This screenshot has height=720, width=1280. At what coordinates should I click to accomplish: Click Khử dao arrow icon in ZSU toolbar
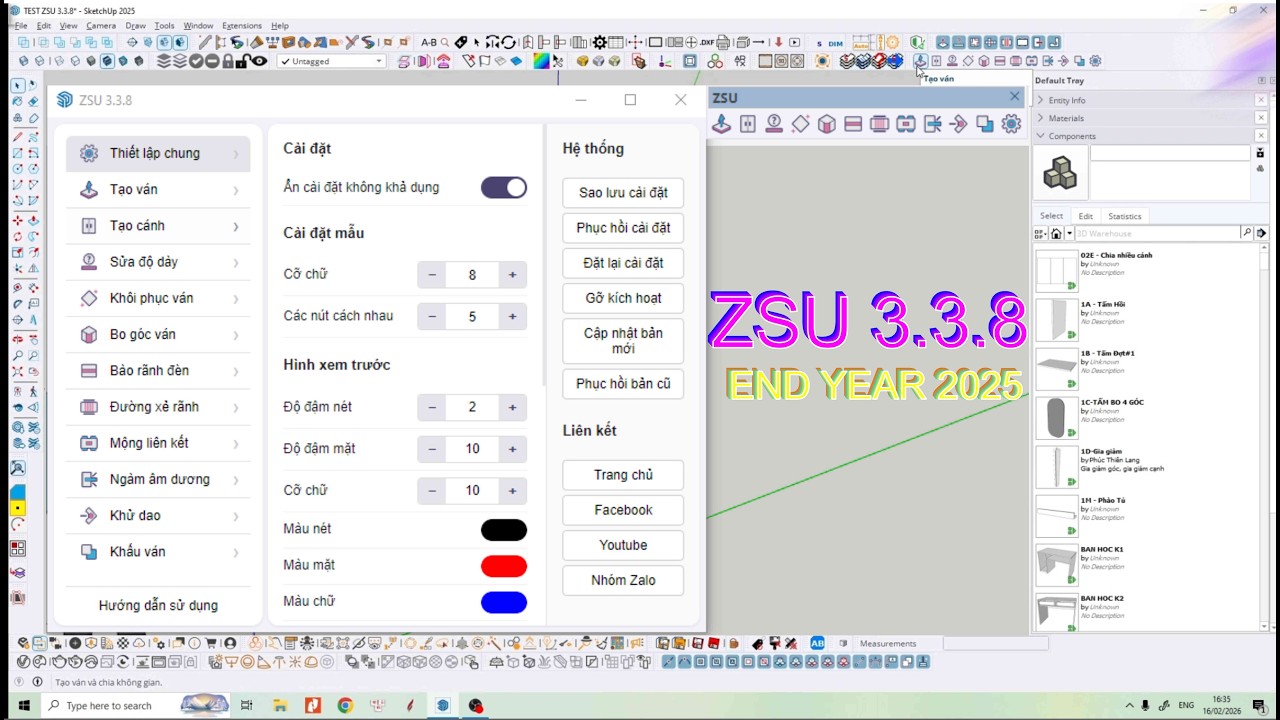[958, 124]
